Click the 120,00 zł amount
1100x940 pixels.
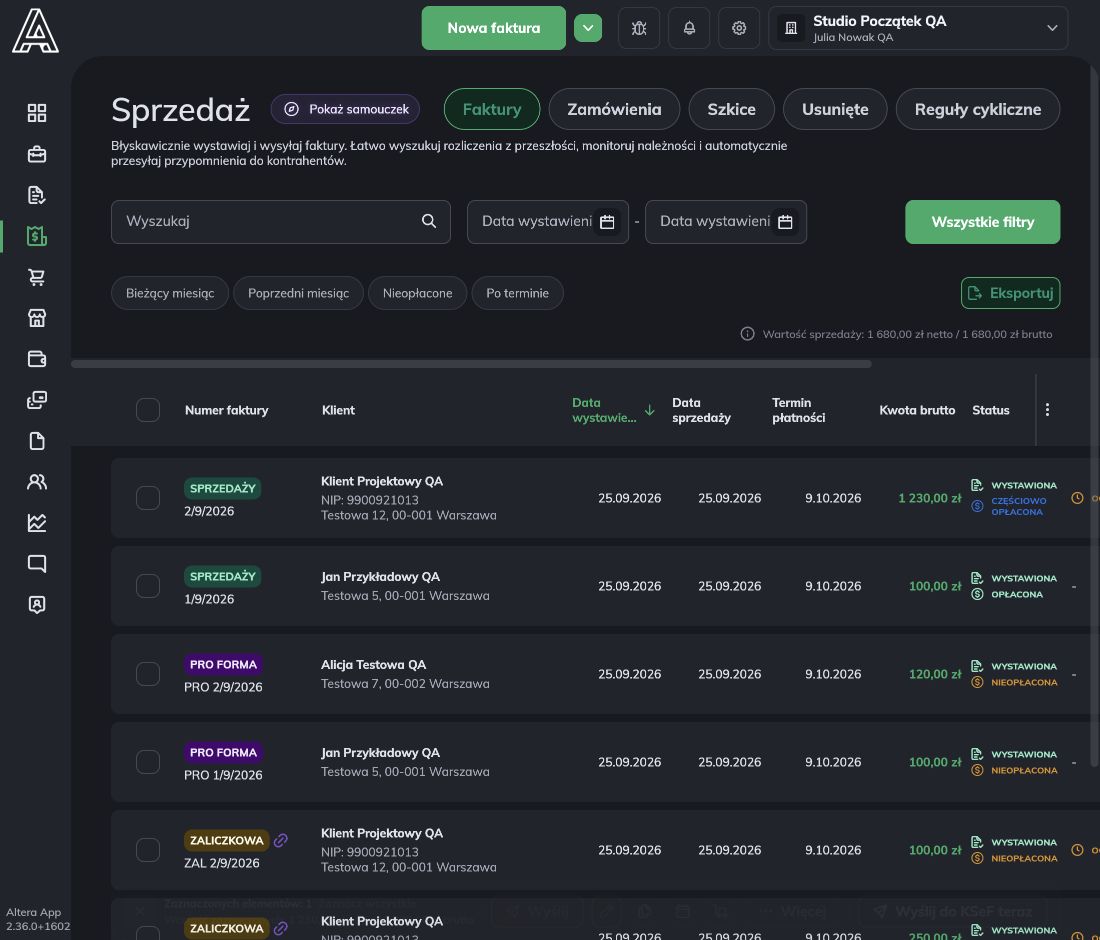click(x=934, y=673)
